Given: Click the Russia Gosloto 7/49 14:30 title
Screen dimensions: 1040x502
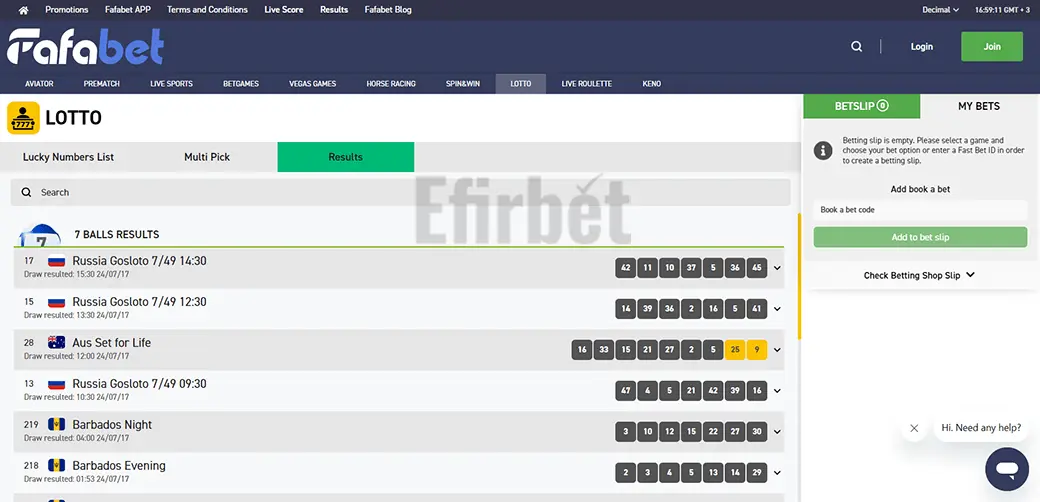Looking at the screenshot, I should [139, 261].
